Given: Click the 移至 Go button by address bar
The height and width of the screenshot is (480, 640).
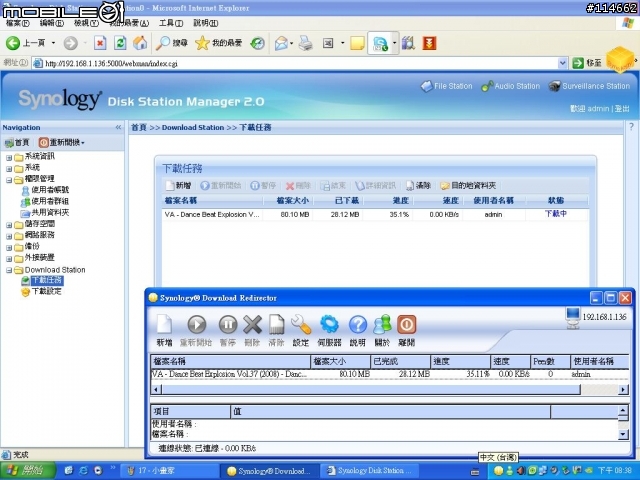Looking at the screenshot, I should coord(587,63).
